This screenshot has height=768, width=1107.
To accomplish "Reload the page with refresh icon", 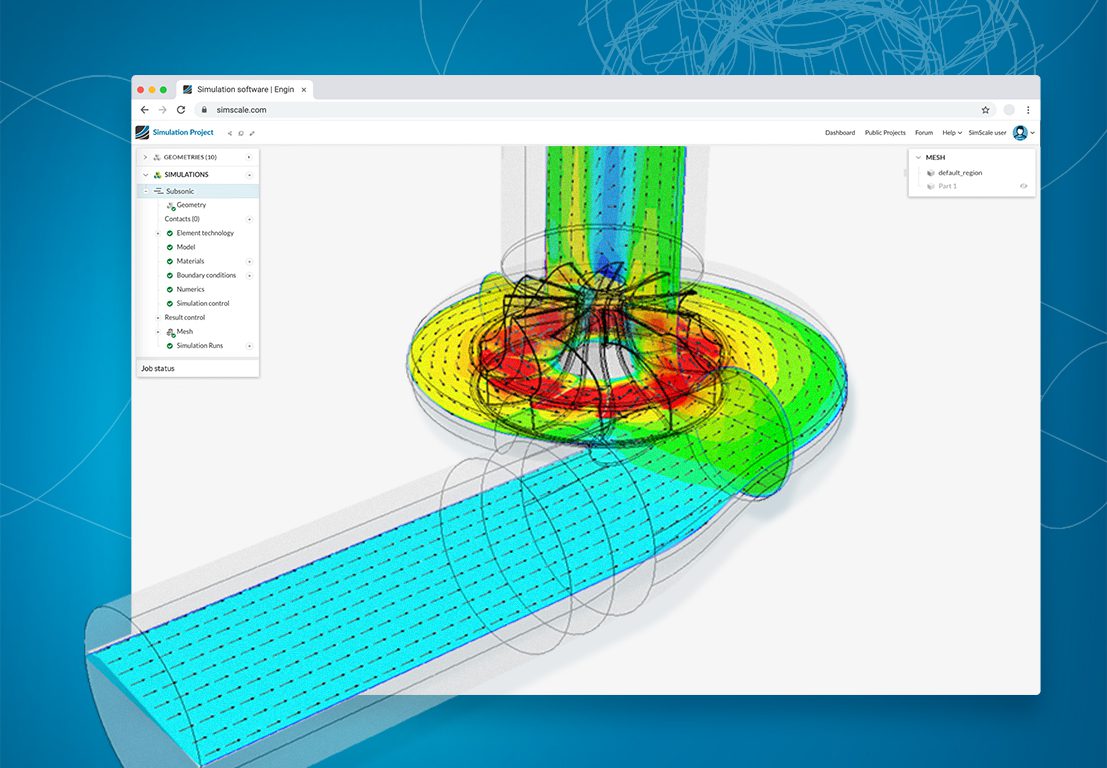I will pyautogui.click(x=181, y=109).
